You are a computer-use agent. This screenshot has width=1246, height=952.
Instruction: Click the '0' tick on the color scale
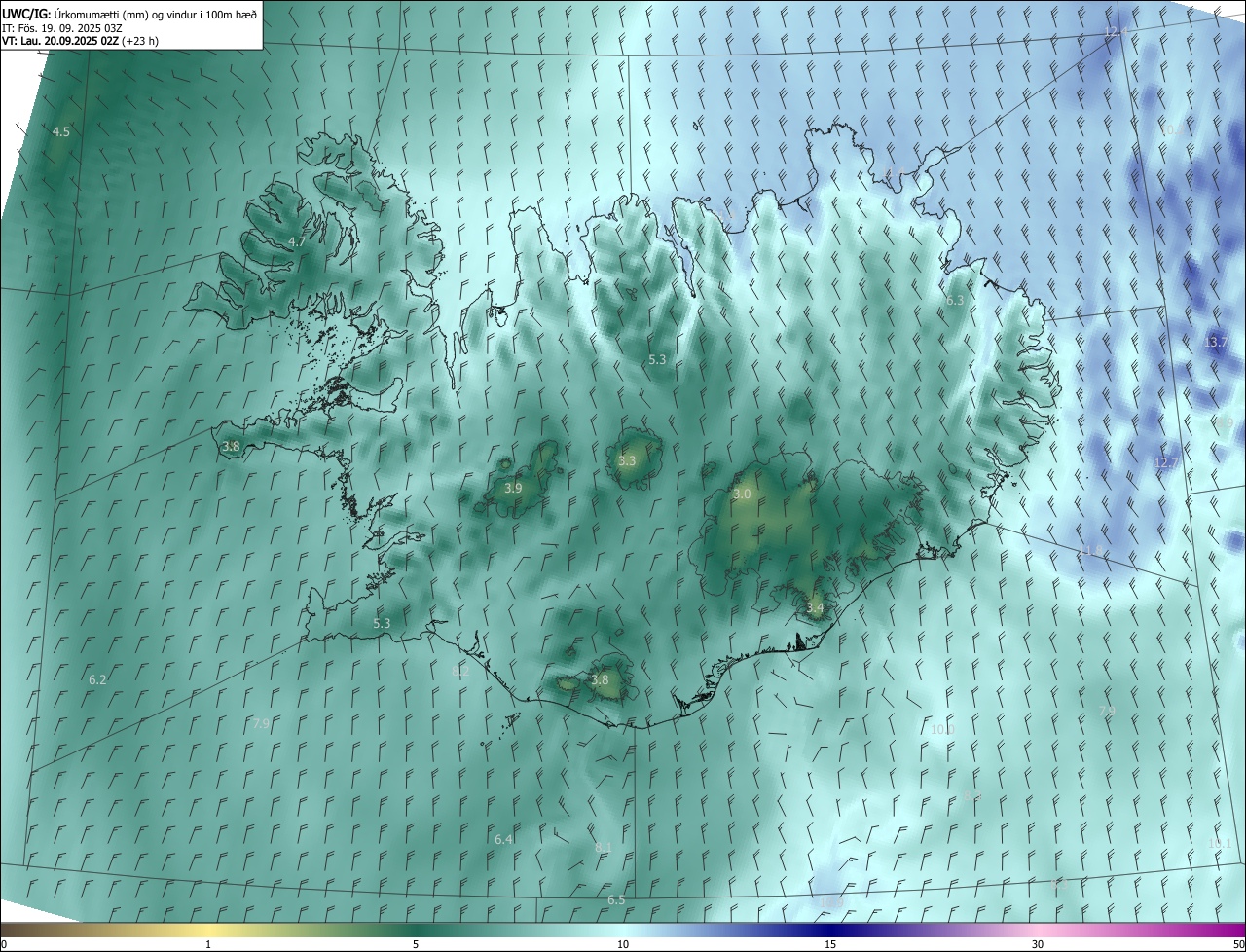(x=4, y=945)
